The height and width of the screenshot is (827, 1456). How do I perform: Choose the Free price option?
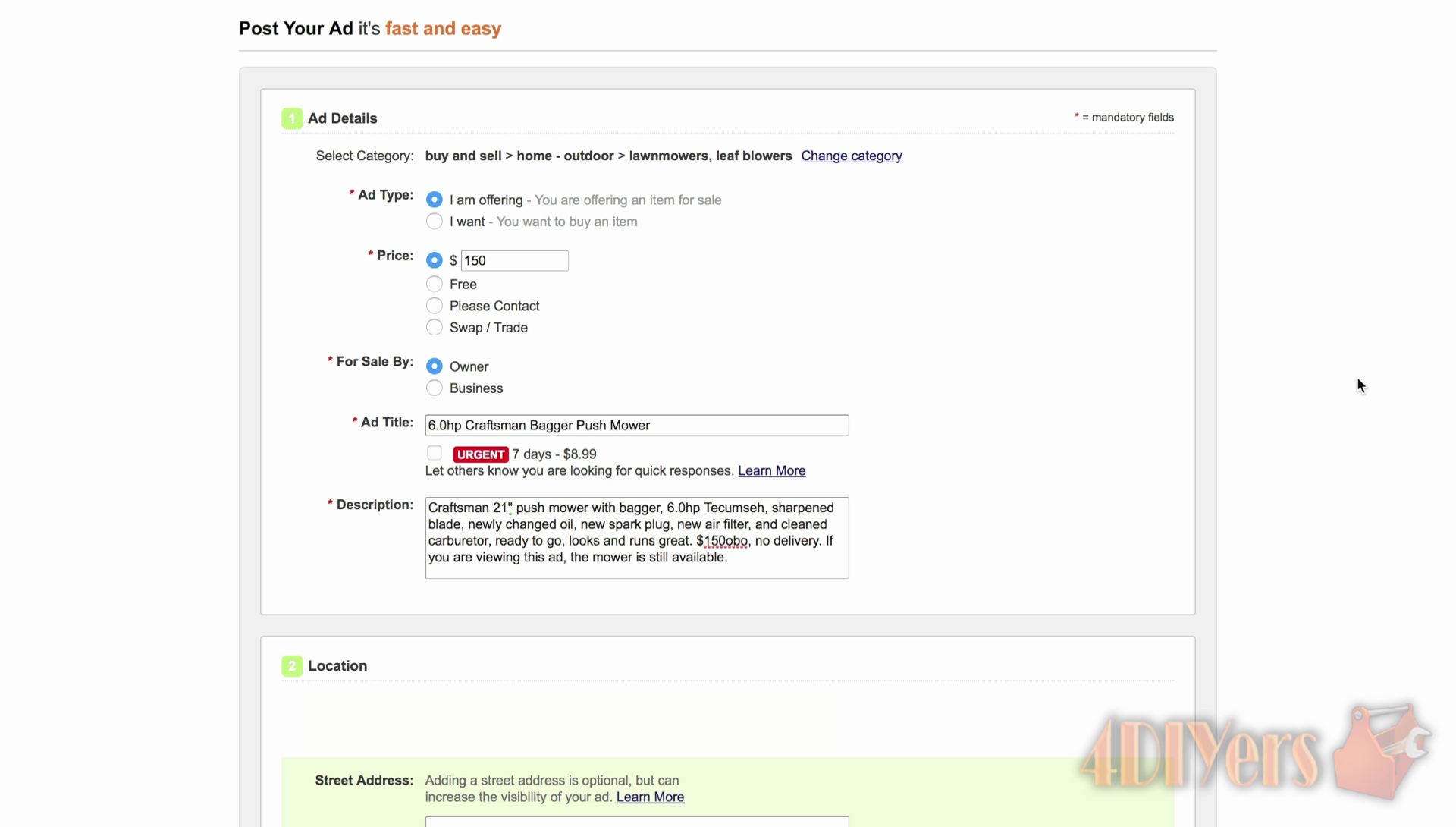(434, 284)
